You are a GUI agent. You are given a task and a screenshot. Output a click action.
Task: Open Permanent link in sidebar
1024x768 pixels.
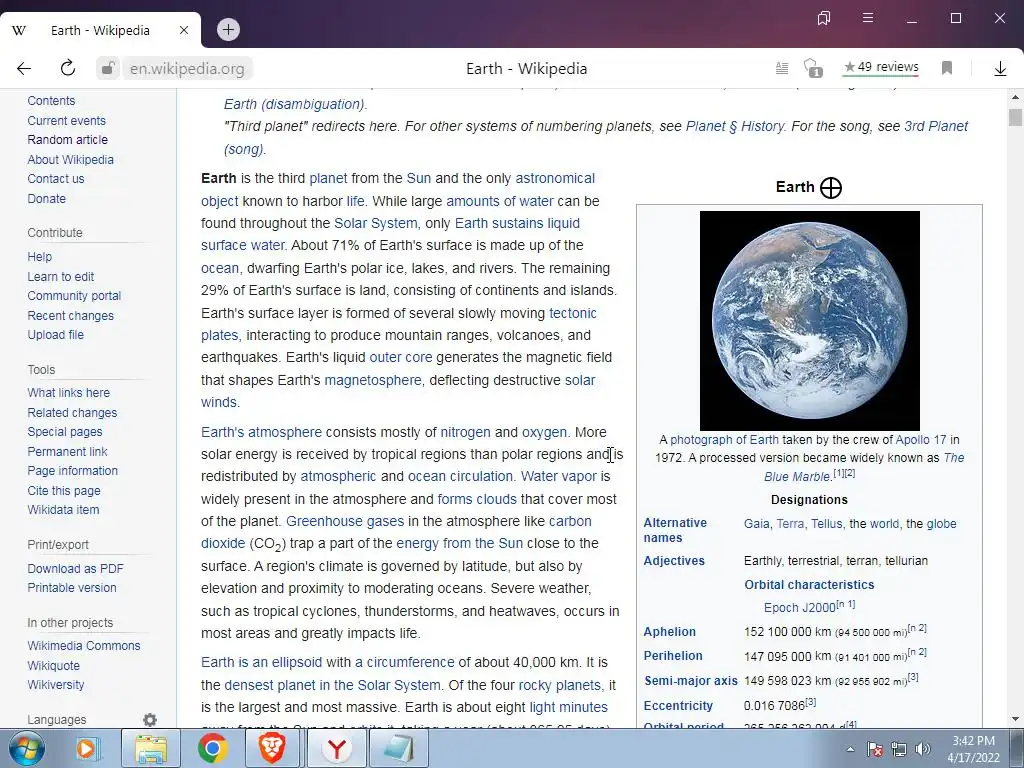pyautogui.click(x=67, y=451)
